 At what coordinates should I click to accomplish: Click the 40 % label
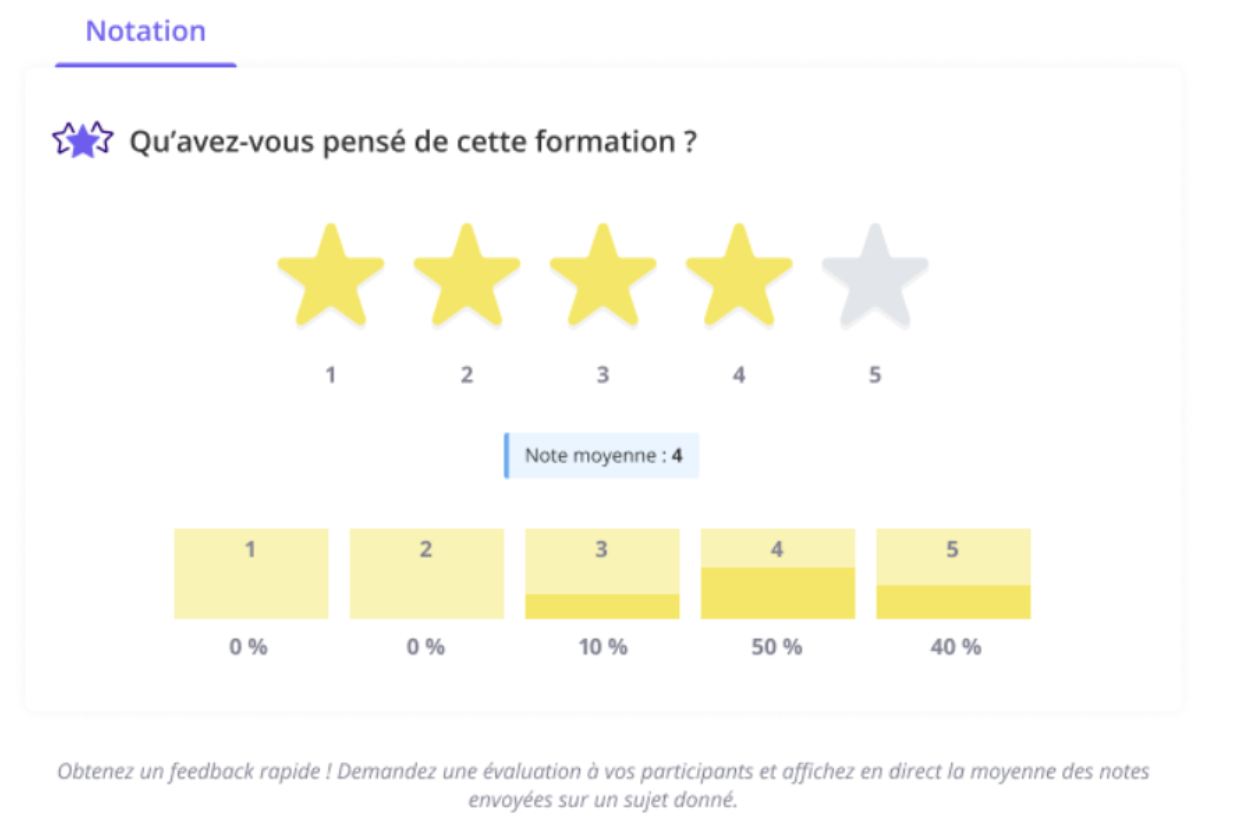pyautogui.click(x=956, y=647)
